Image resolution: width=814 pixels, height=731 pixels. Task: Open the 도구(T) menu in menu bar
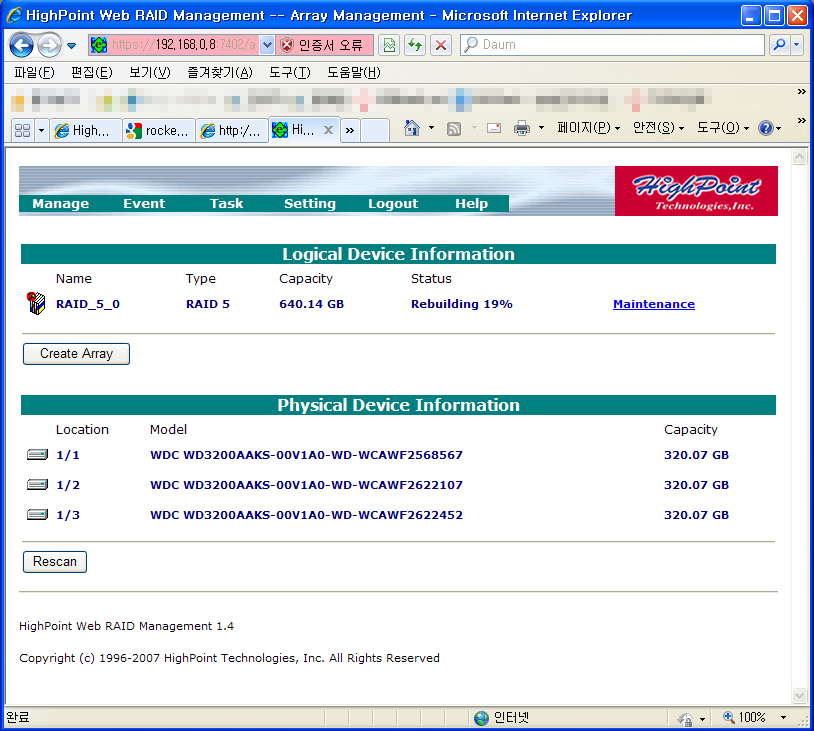point(289,72)
